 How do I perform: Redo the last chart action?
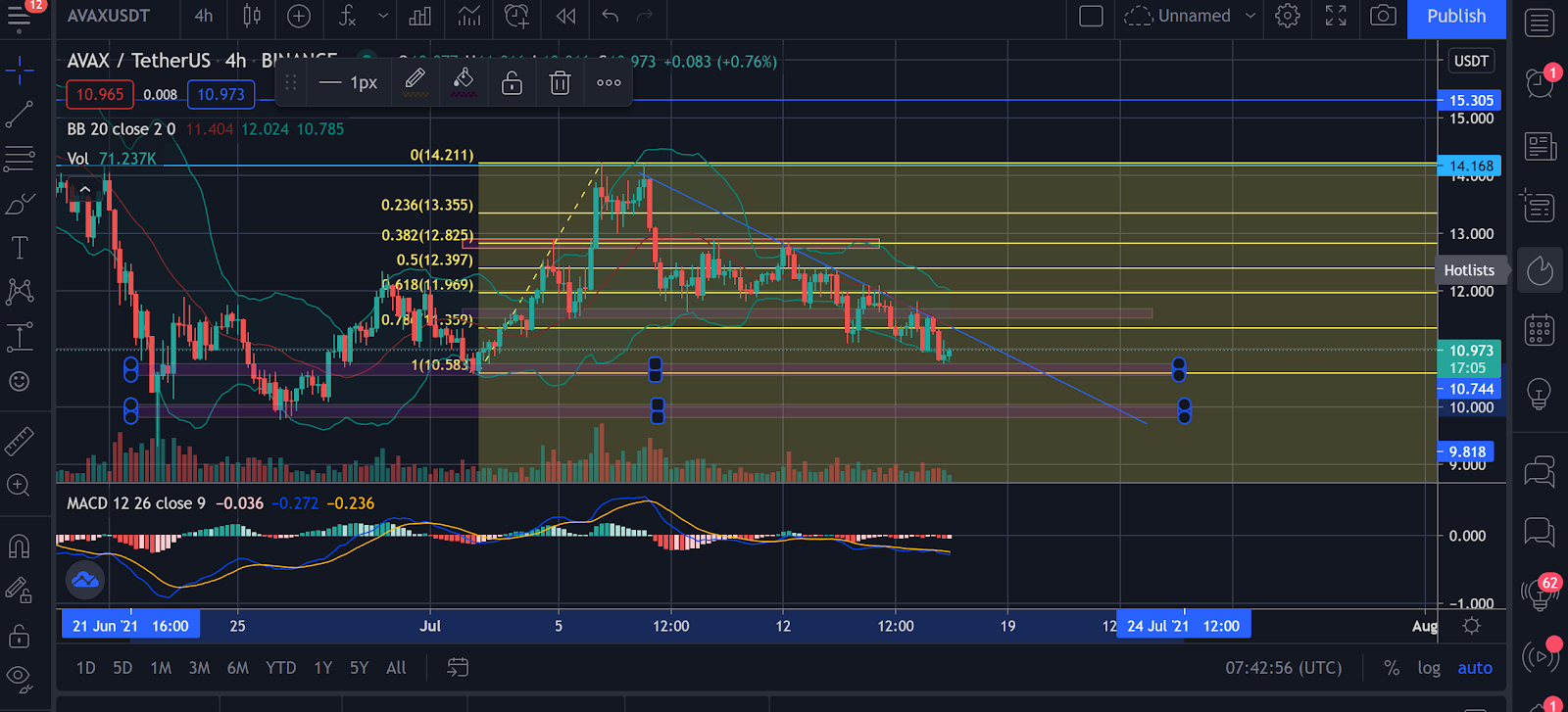tap(645, 16)
